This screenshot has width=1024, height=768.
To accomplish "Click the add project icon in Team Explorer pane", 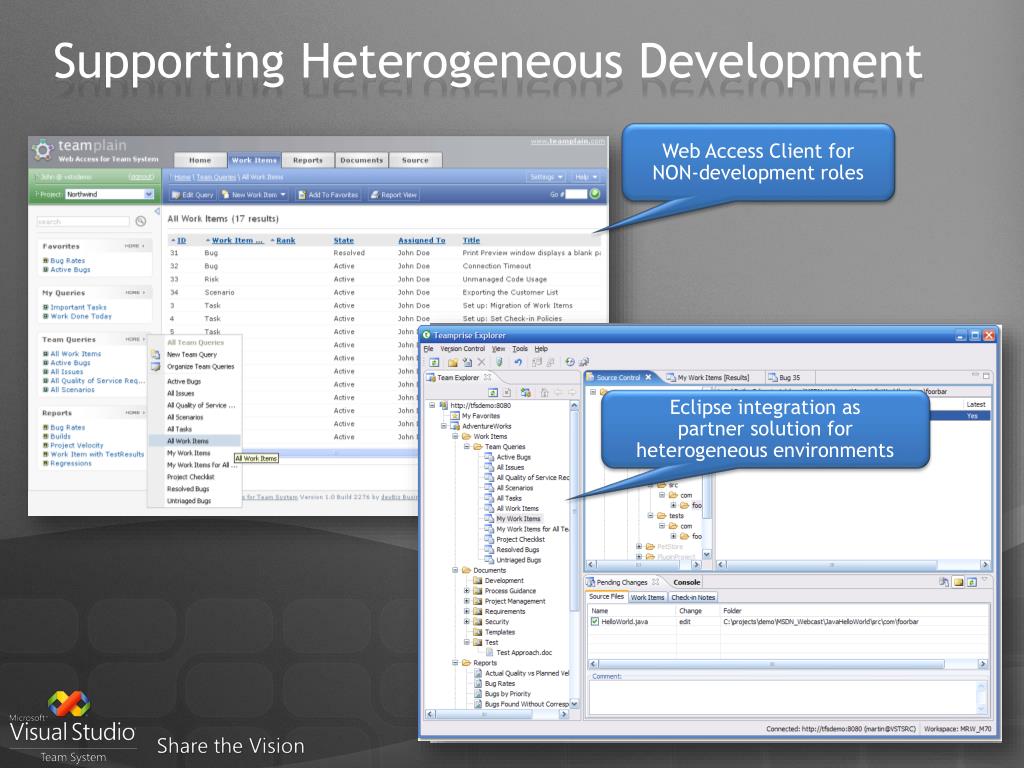I will (526, 392).
